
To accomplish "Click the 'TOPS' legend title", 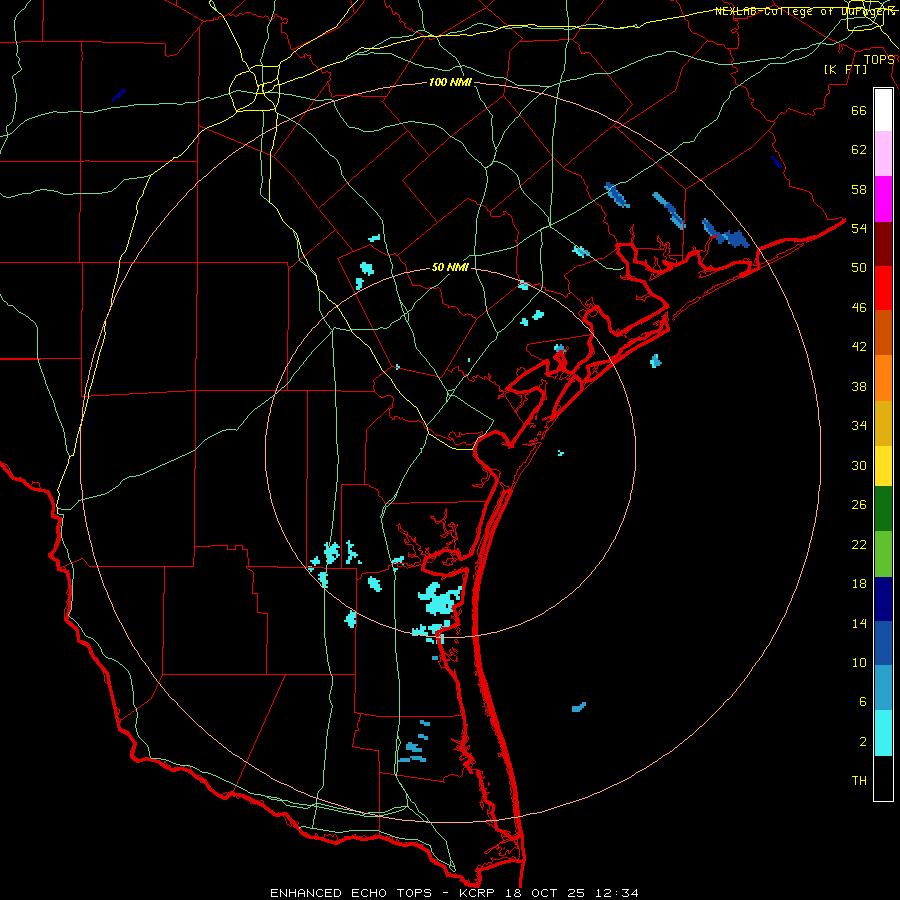I will click(x=879, y=59).
